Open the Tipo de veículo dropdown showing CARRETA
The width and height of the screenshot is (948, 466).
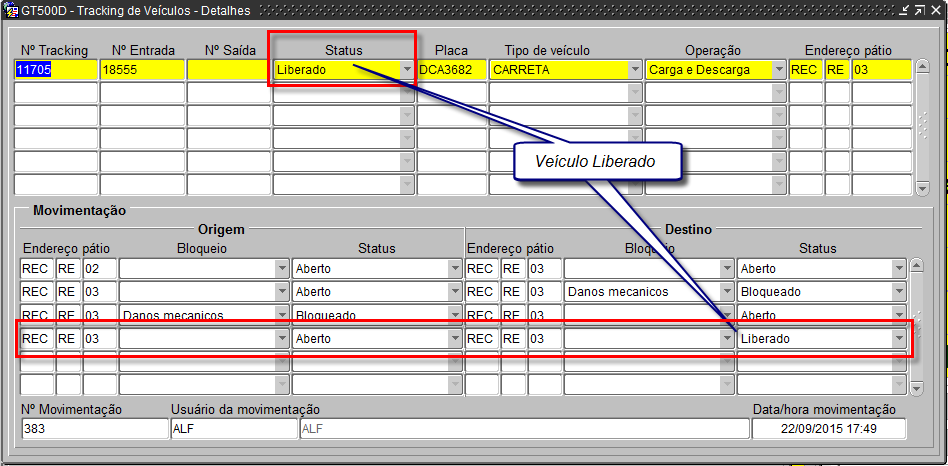635,70
